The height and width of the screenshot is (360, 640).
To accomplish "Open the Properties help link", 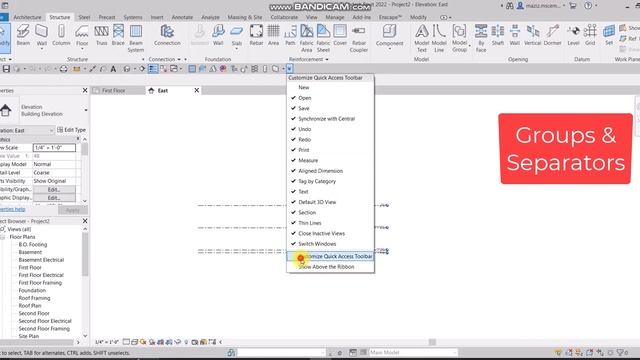I will 13,209.
